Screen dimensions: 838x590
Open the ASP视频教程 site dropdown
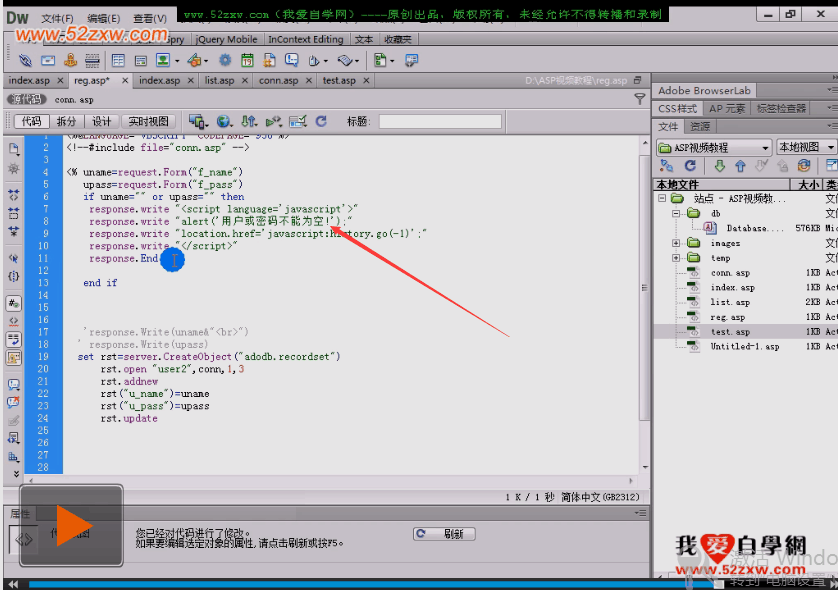(x=714, y=147)
